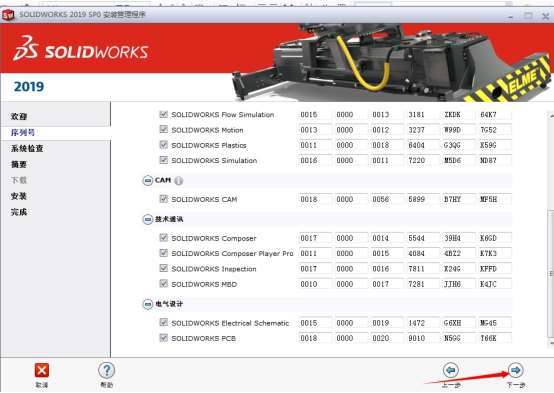Screen dimensions: 554x393
Task: Uncheck SOLIDWORKS Composer Player Pro
Action: [163, 253]
